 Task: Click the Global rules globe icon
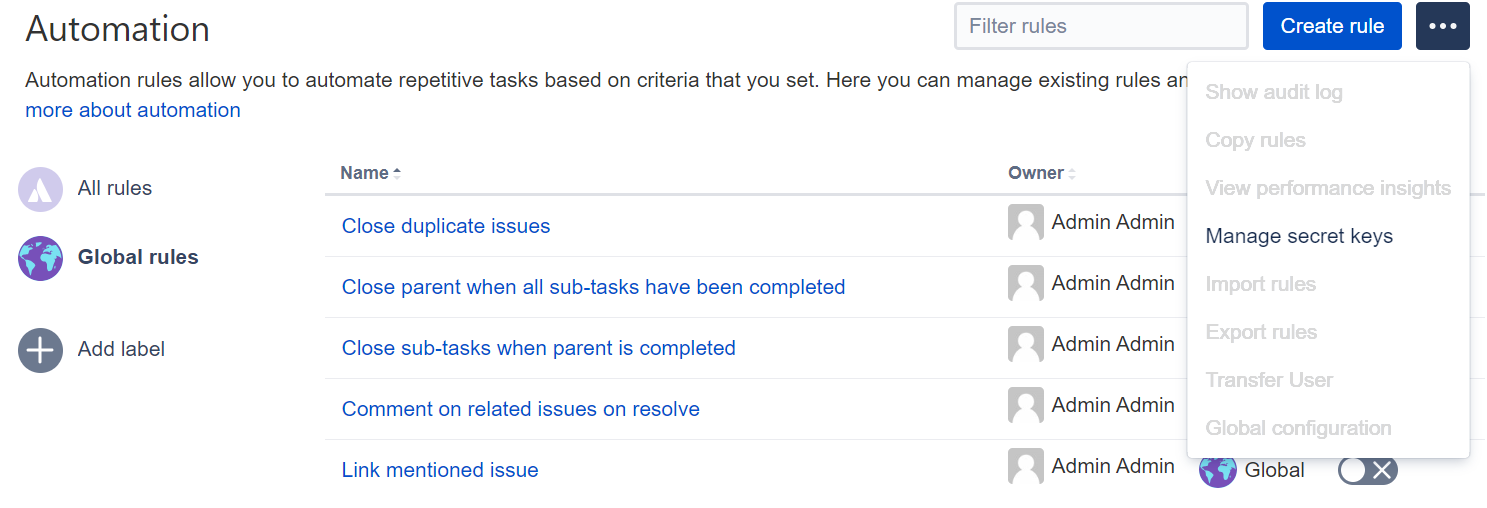coord(40,258)
